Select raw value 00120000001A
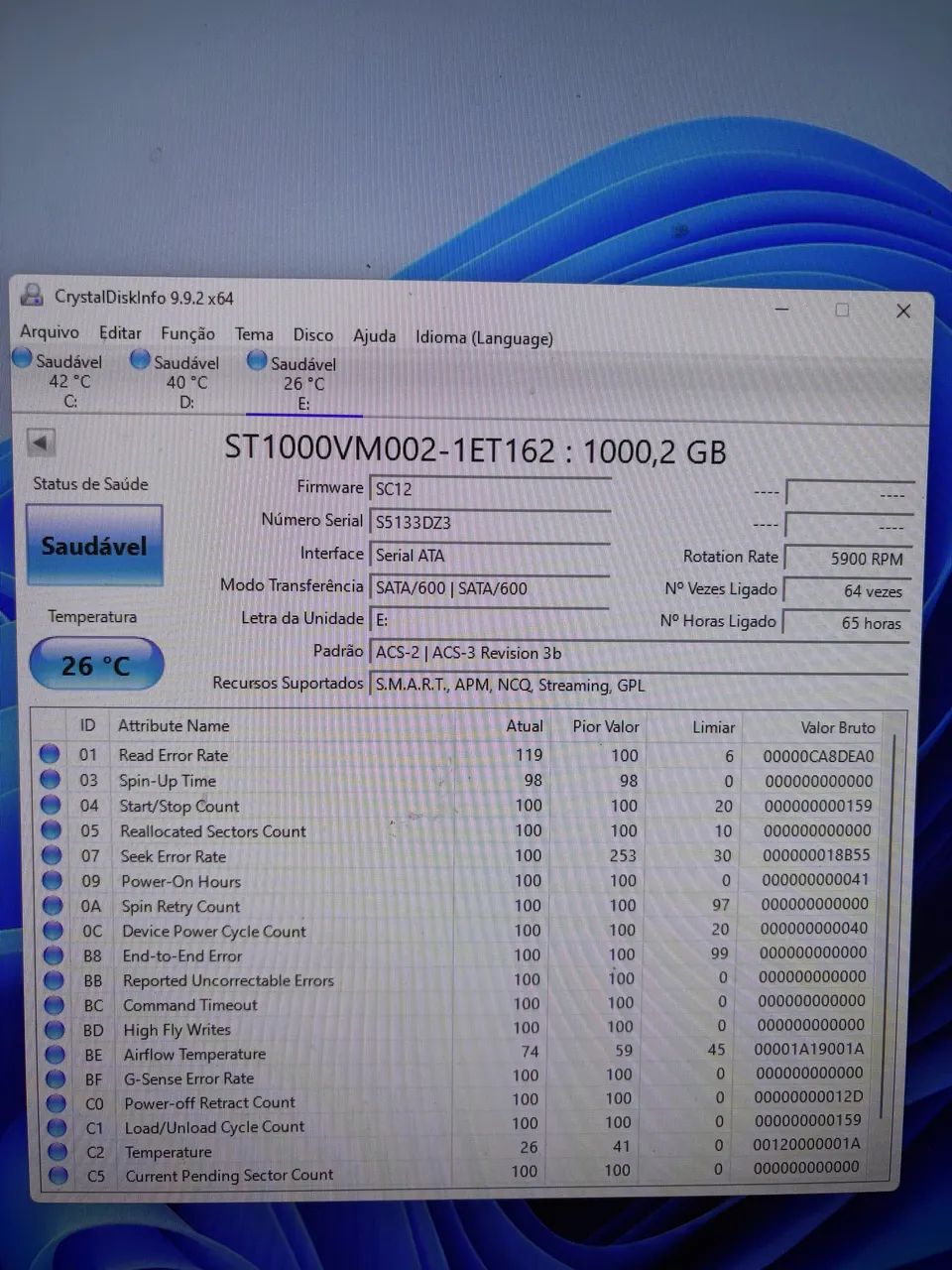952x1270 pixels. pyautogui.click(x=806, y=1144)
